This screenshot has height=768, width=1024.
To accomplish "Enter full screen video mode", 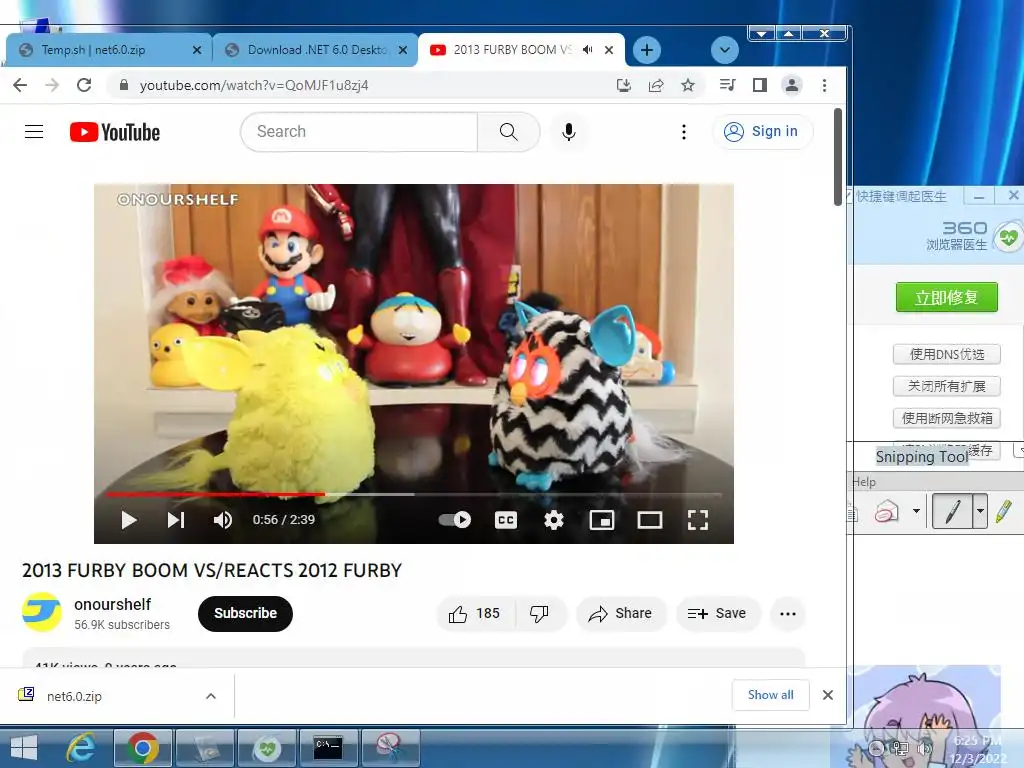I will pos(697,520).
